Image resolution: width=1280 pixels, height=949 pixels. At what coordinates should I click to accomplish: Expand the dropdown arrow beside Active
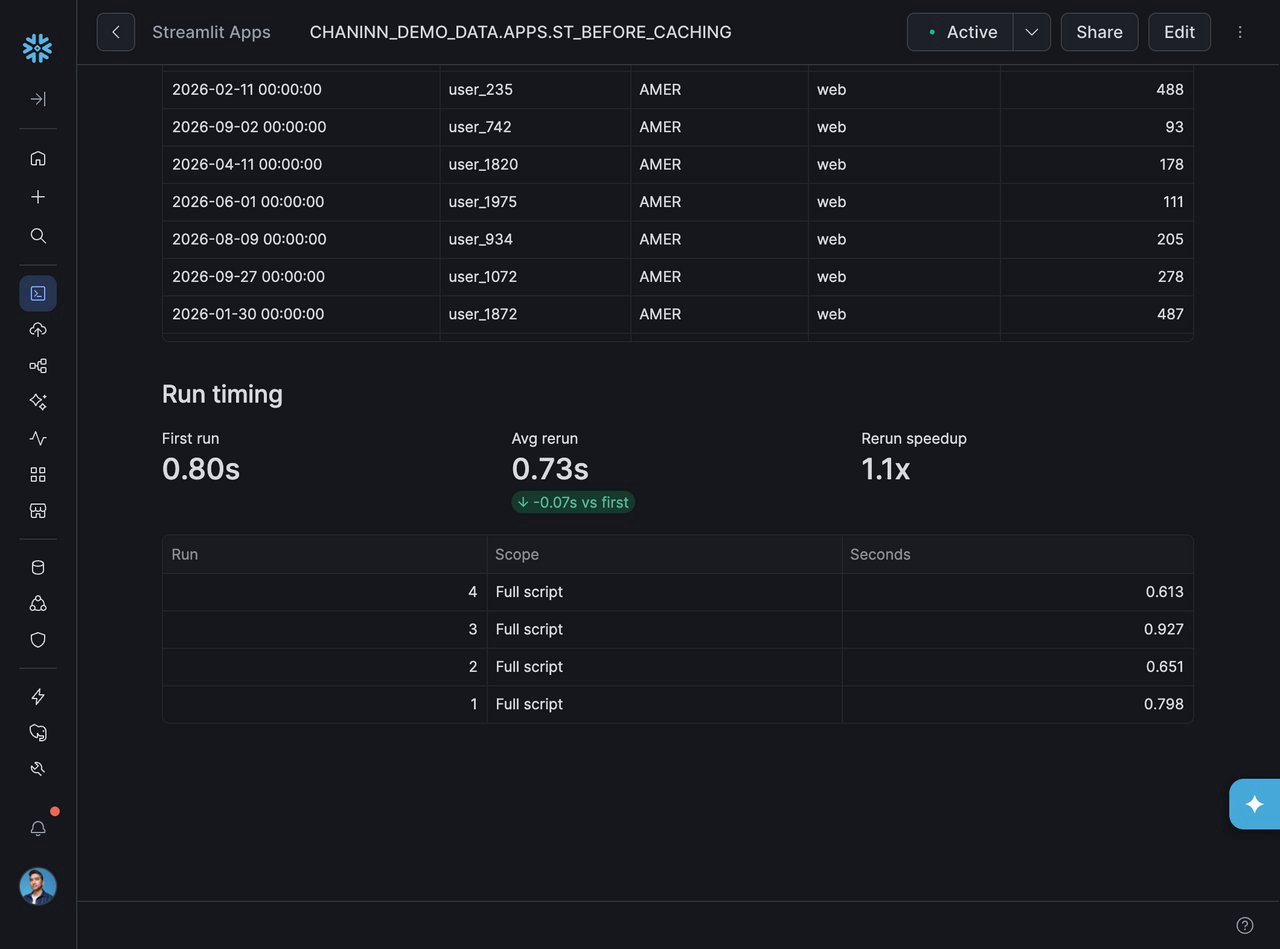click(x=1032, y=32)
